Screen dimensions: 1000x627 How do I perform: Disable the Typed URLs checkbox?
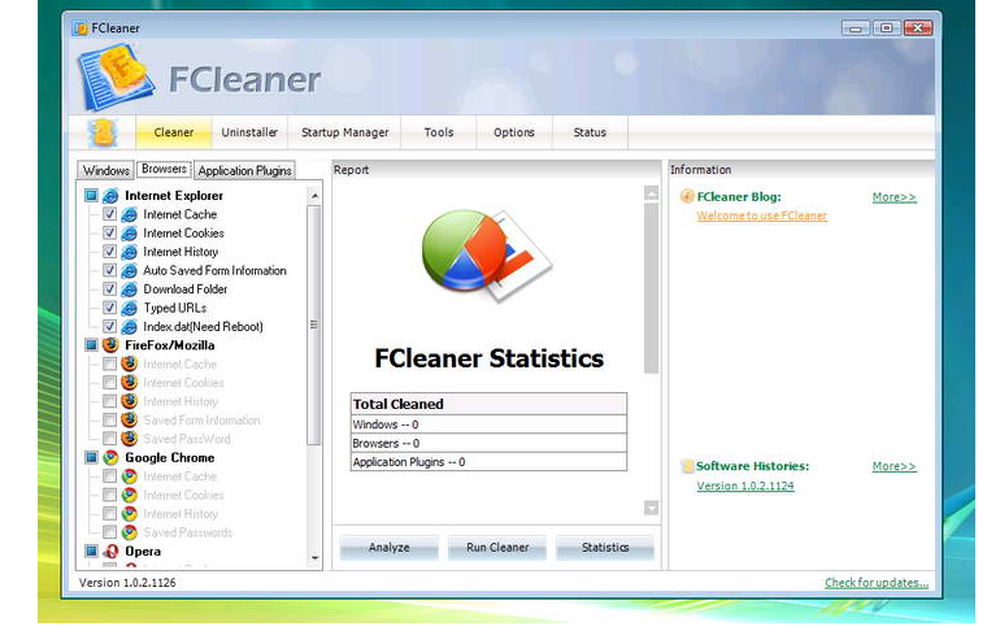click(108, 308)
